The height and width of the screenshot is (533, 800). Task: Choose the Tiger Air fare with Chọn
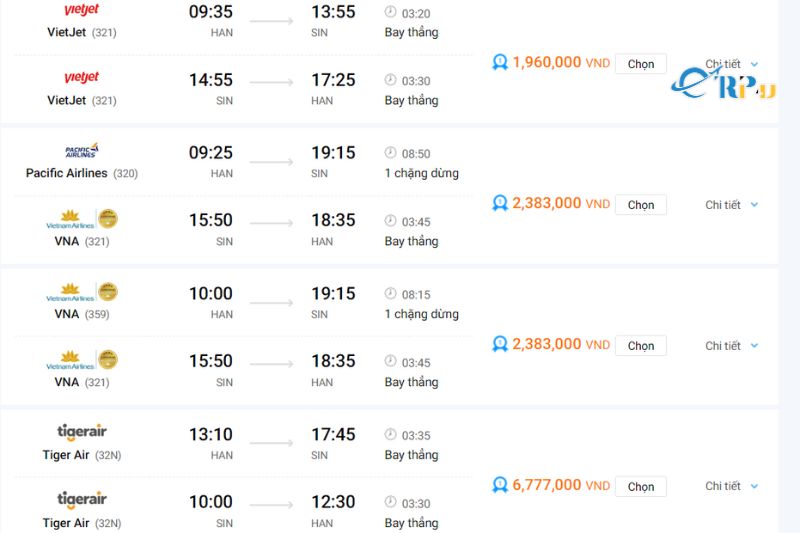[640, 486]
